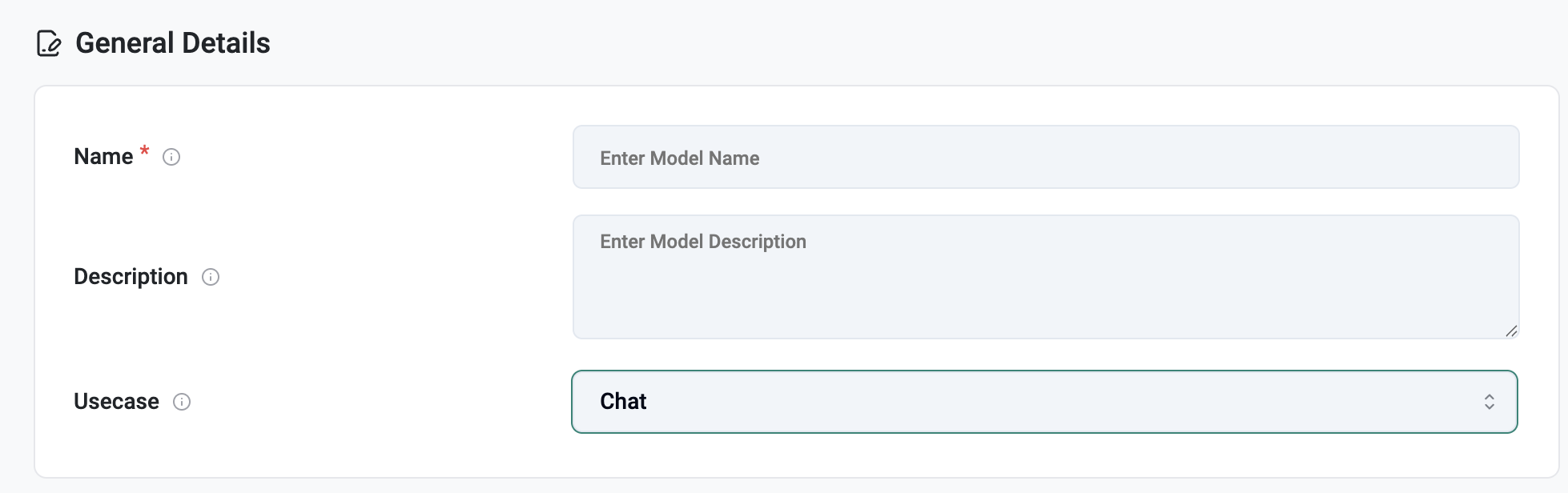Click the info icon next to Name
This screenshot has width=1568, height=493.
pyautogui.click(x=171, y=157)
